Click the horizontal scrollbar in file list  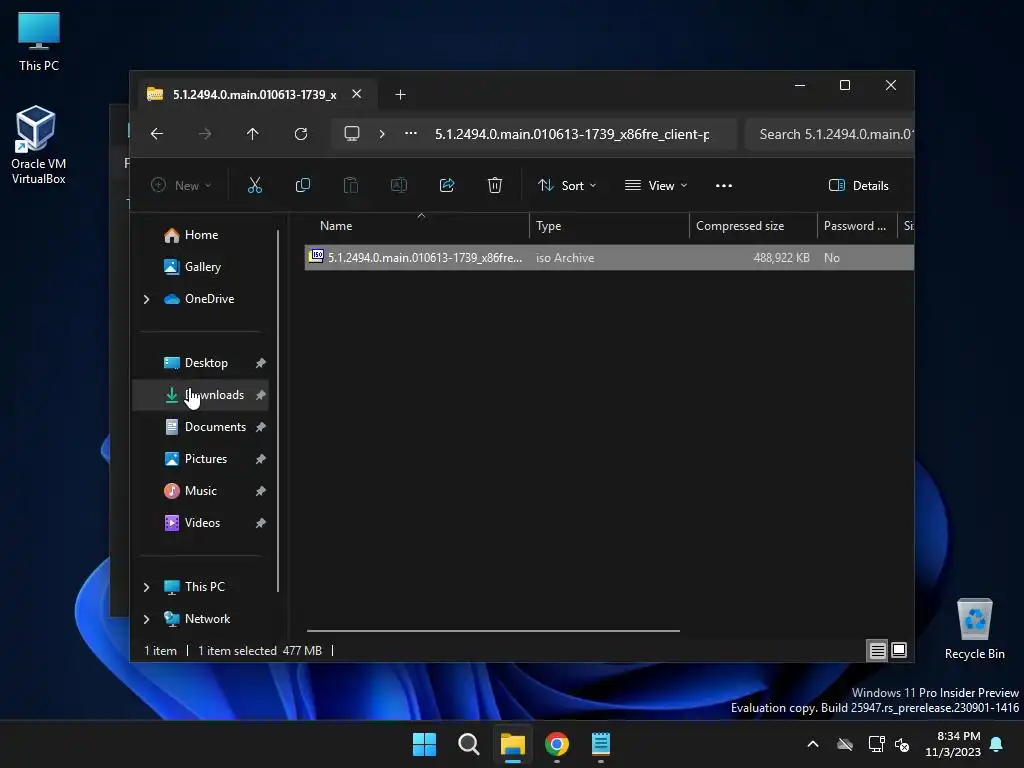tap(493, 631)
